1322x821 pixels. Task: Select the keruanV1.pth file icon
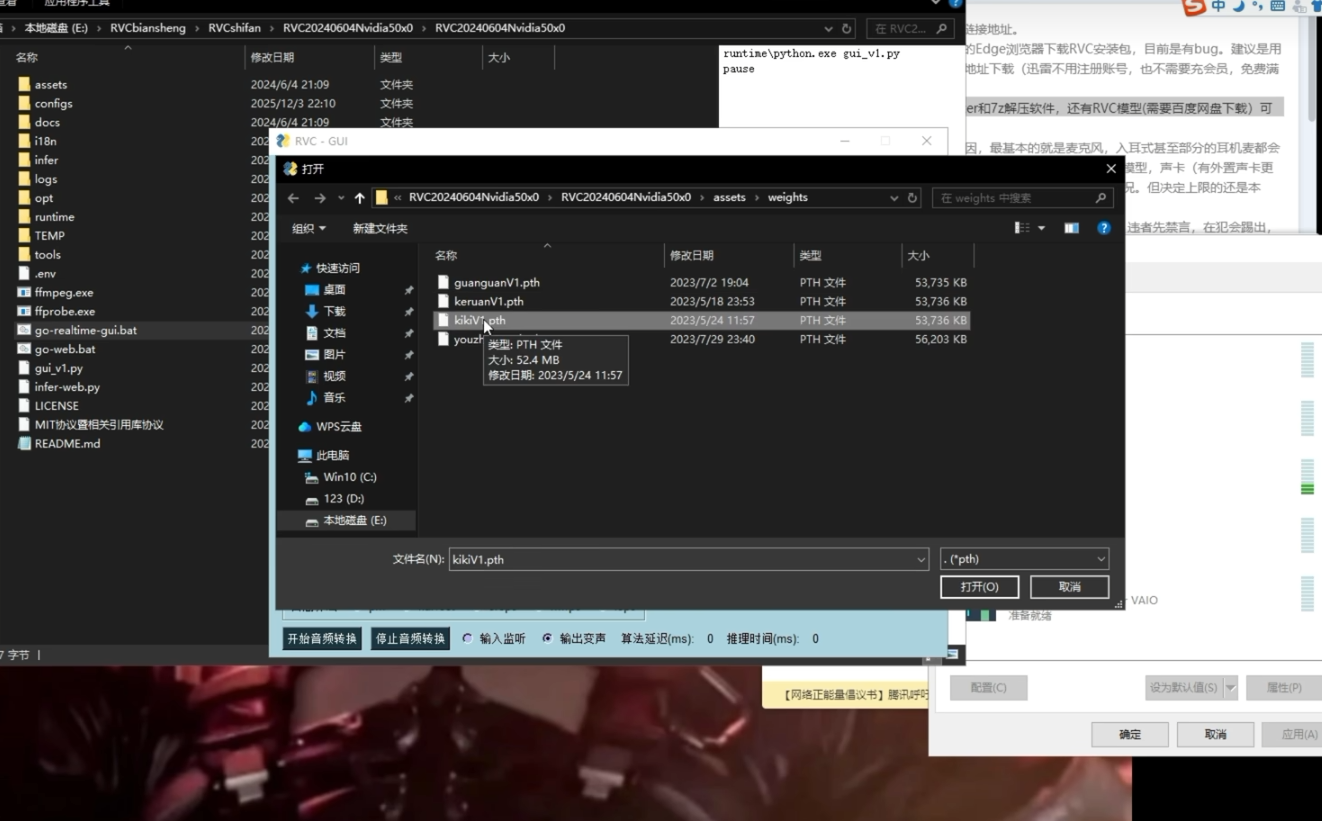[443, 301]
